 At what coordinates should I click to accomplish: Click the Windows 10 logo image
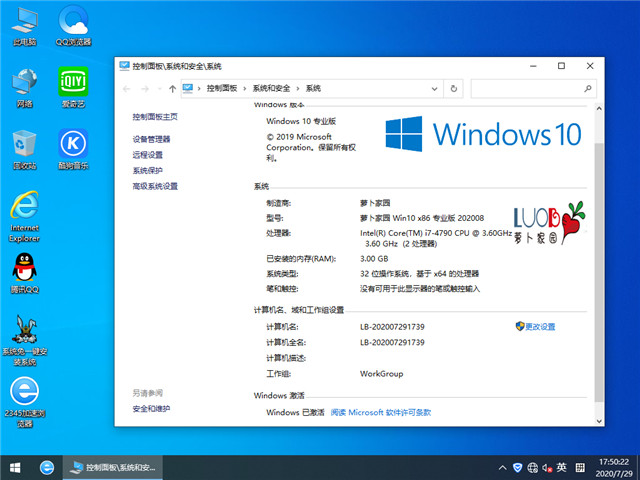point(483,134)
